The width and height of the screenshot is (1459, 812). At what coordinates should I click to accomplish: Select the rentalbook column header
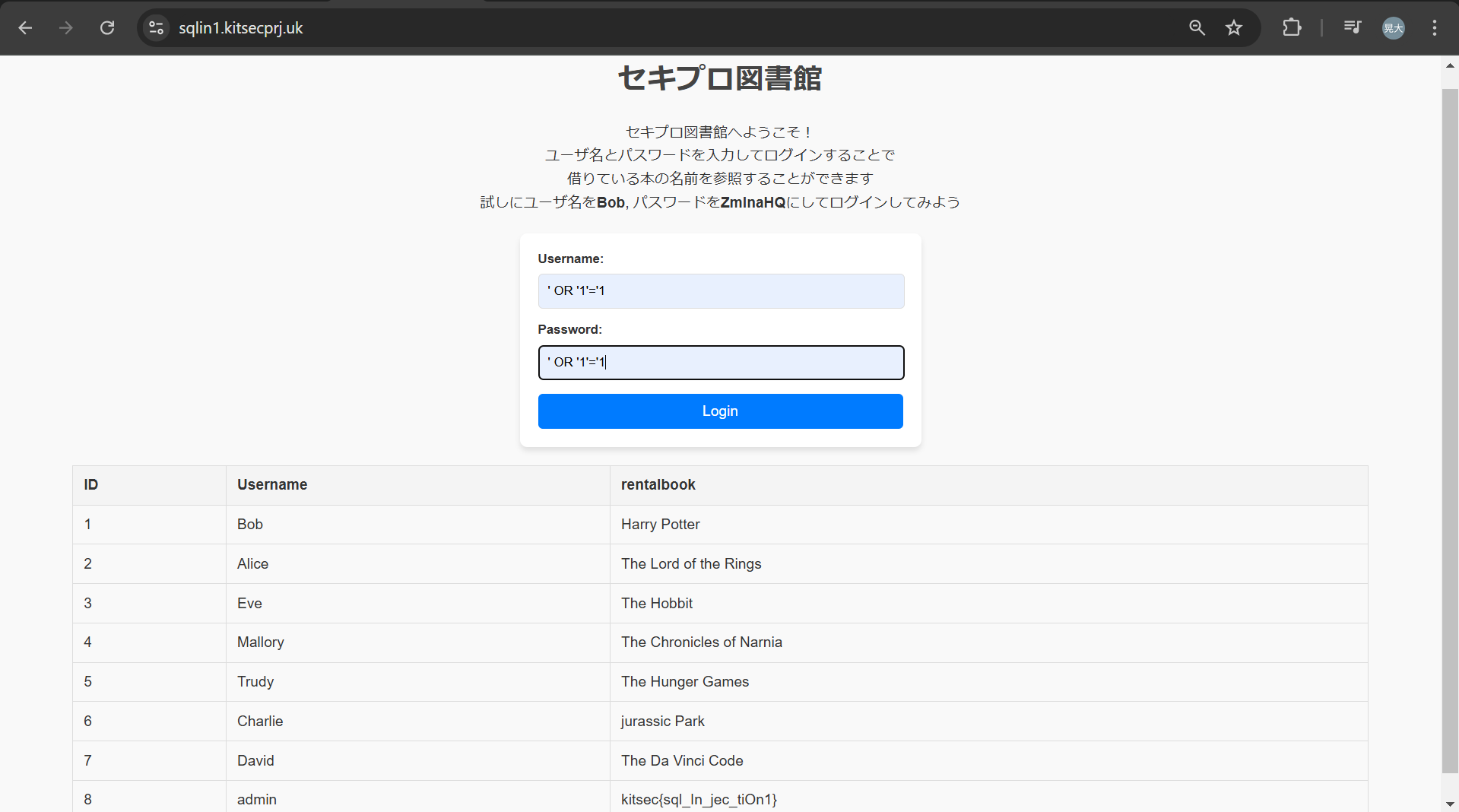[x=988, y=485]
